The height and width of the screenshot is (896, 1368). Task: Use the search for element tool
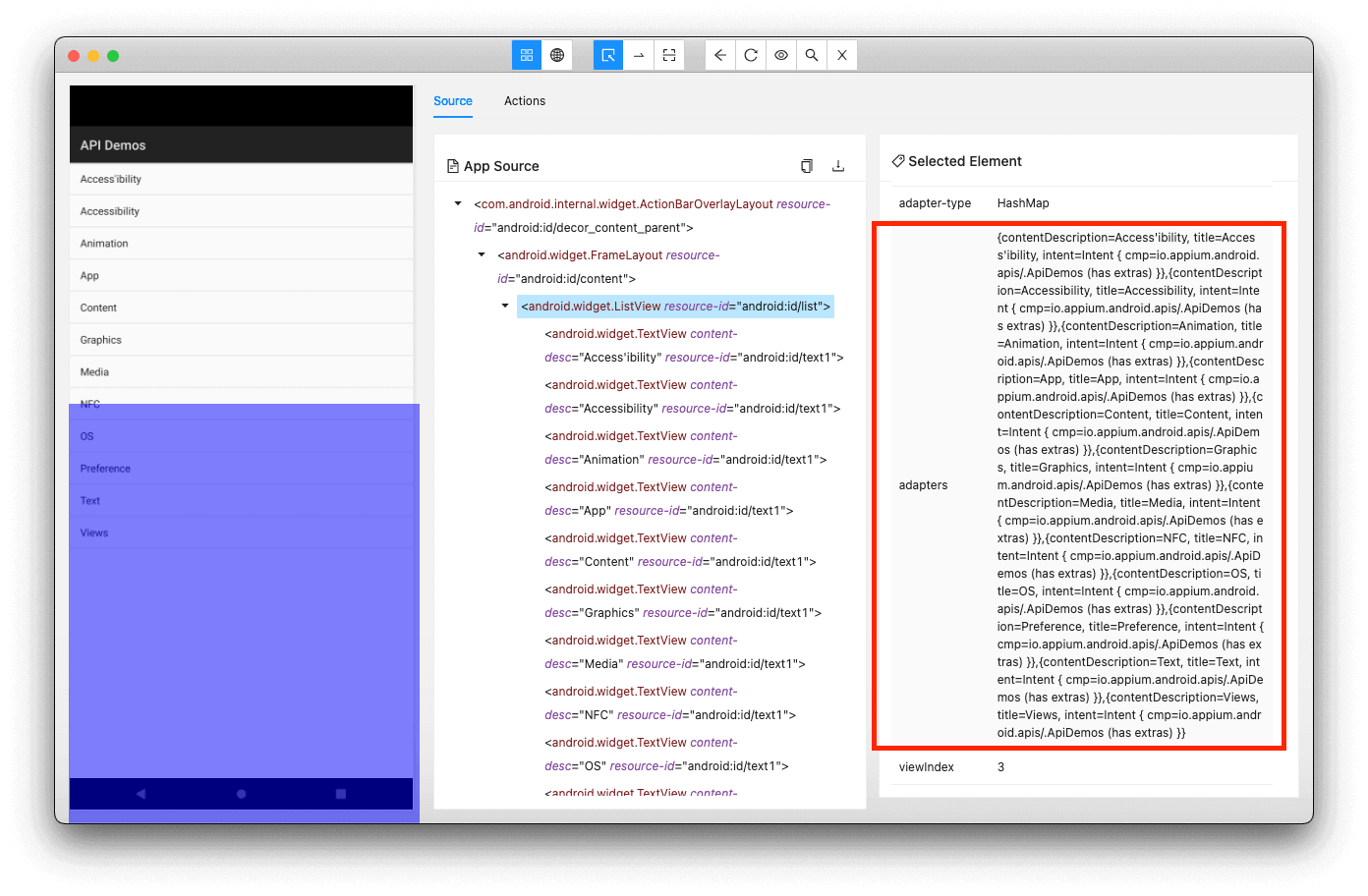811,55
